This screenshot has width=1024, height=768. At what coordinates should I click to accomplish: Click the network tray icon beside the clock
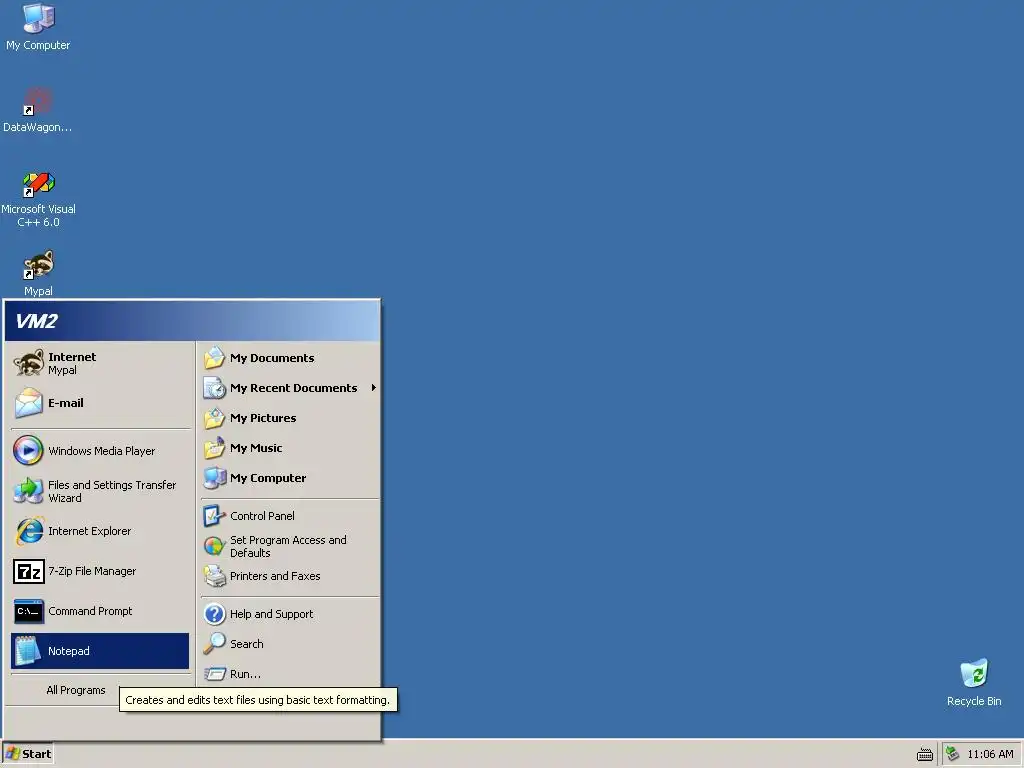click(x=952, y=754)
